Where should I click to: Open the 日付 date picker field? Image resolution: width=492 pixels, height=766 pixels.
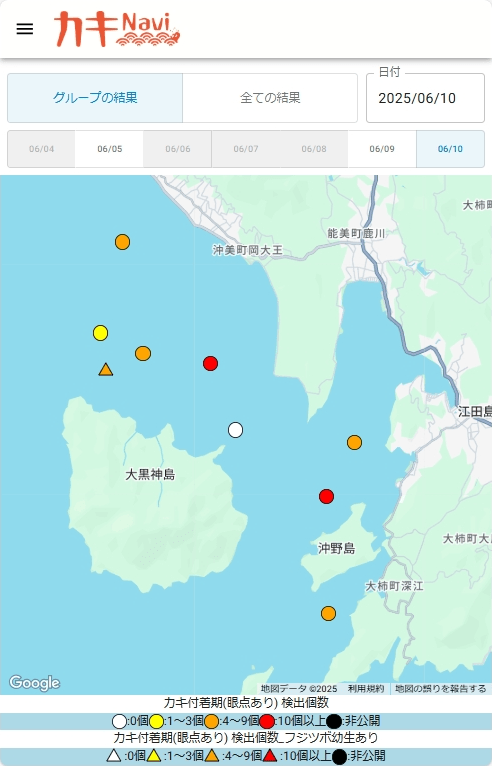coord(425,98)
